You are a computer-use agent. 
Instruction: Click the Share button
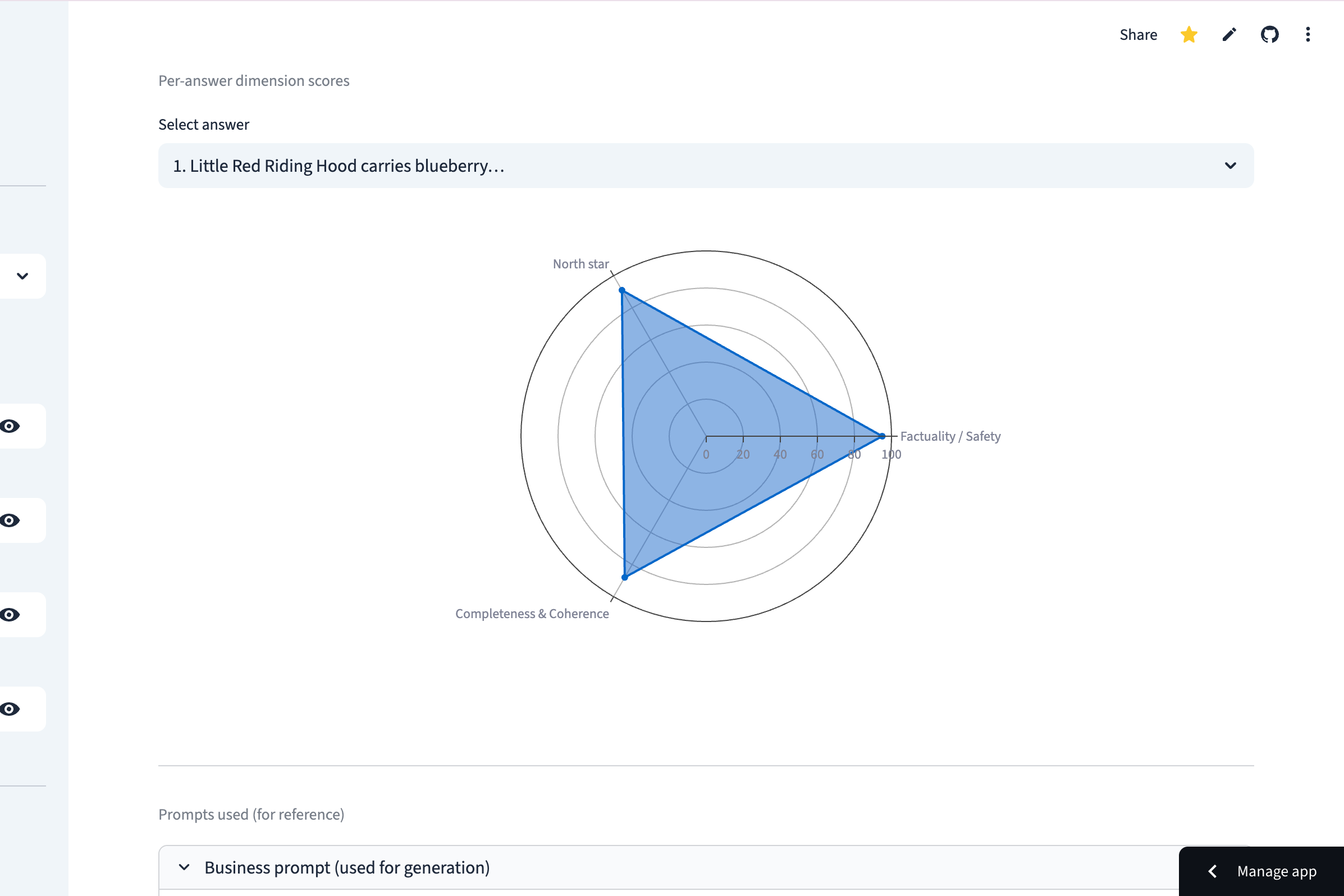tap(1138, 35)
